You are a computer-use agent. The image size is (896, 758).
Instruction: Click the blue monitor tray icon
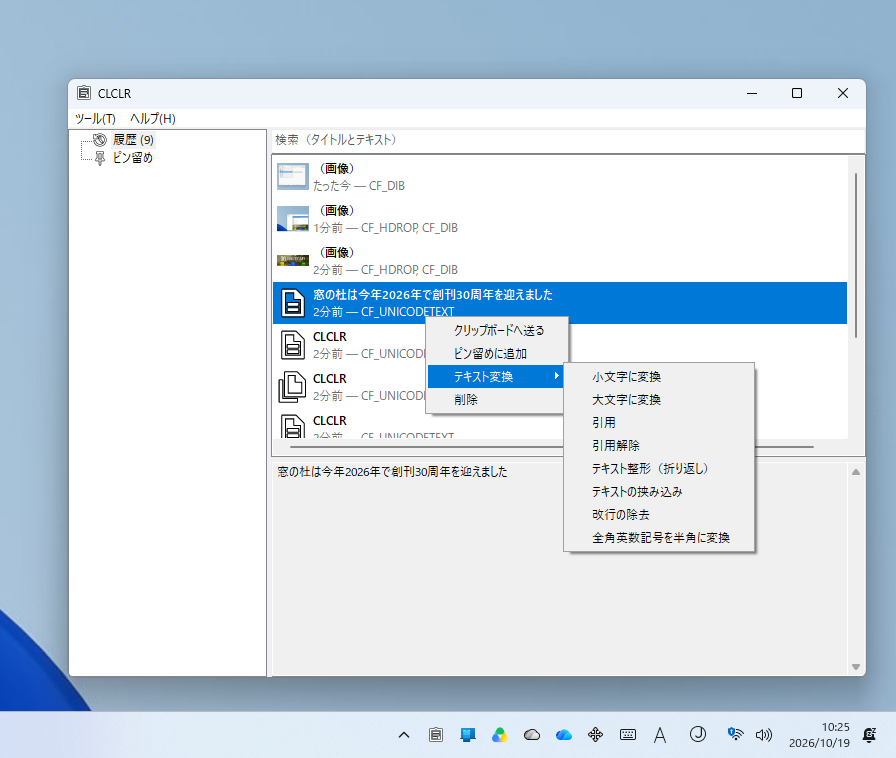pos(468,735)
